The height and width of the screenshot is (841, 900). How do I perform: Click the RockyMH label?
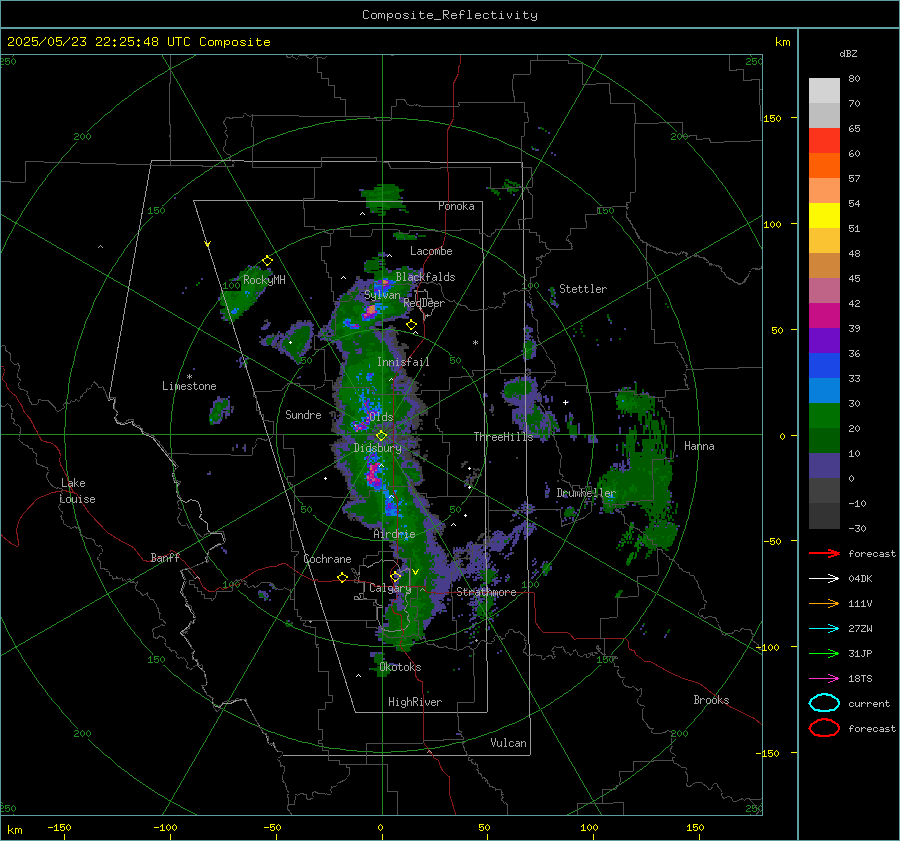[x=264, y=280]
